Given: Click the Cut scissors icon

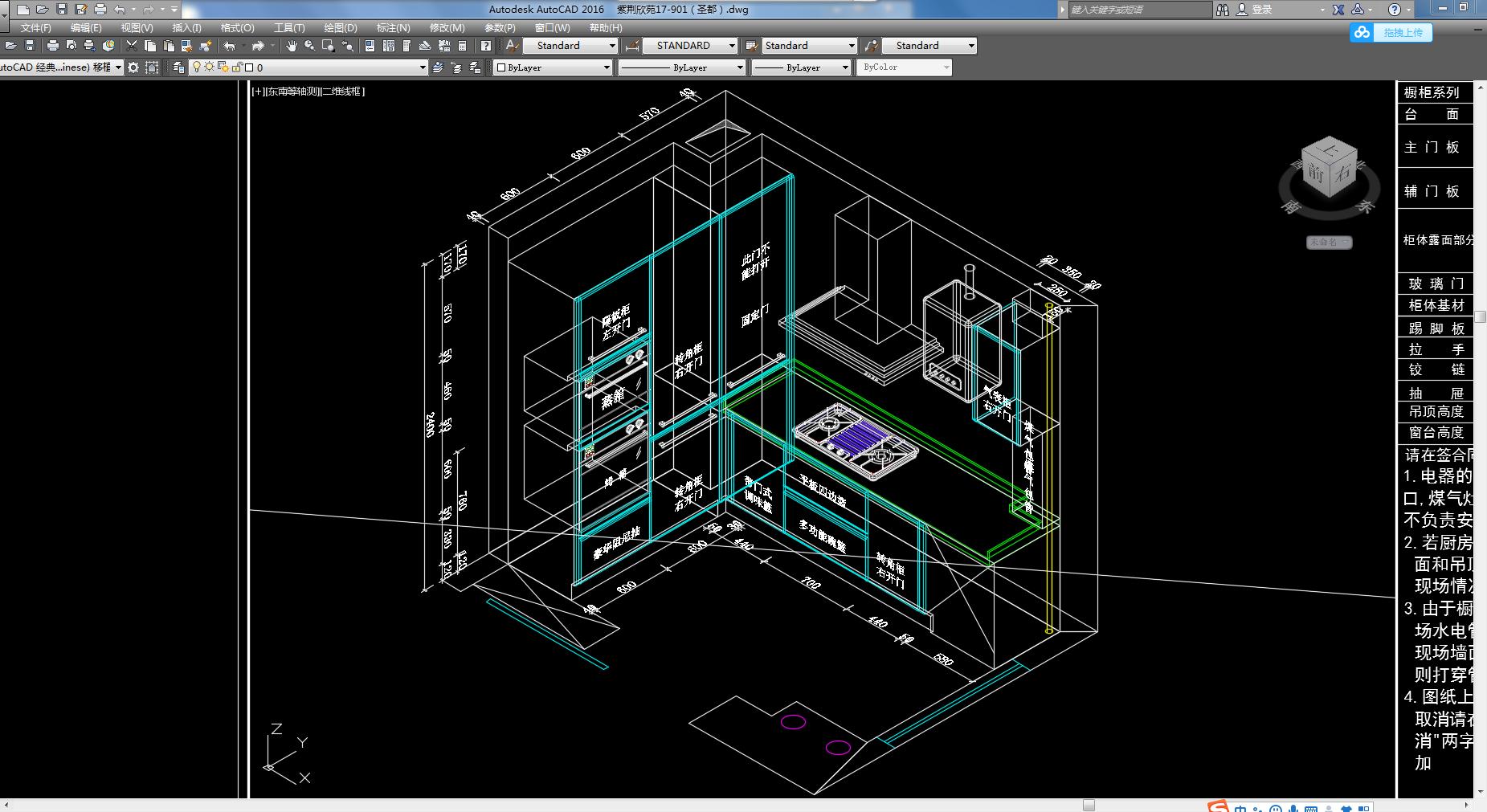Looking at the screenshot, I should (132, 46).
